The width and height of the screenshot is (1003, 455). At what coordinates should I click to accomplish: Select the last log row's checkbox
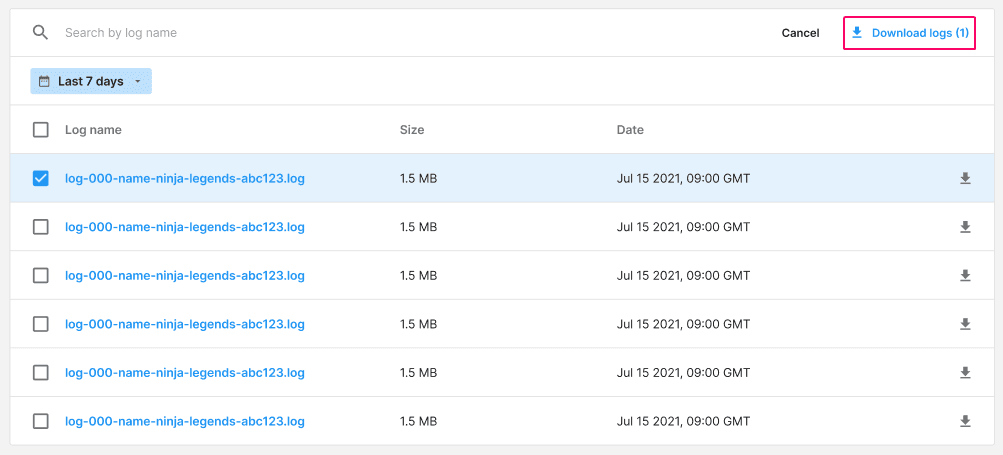coord(40,421)
